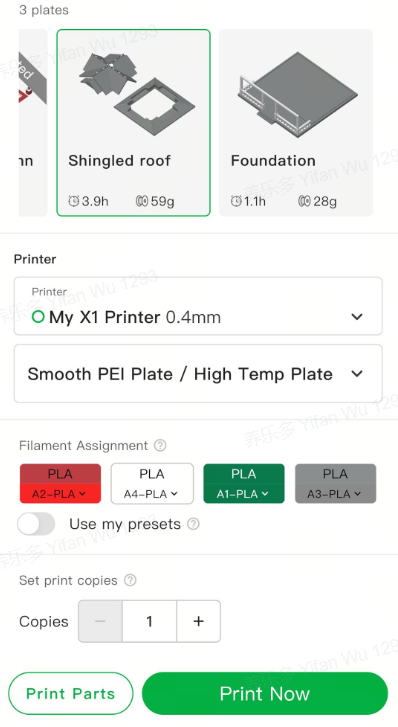Image resolution: width=398 pixels, height=727 pixels.
Task: Click the green printer status circle
Action: [x=38, y=317]
